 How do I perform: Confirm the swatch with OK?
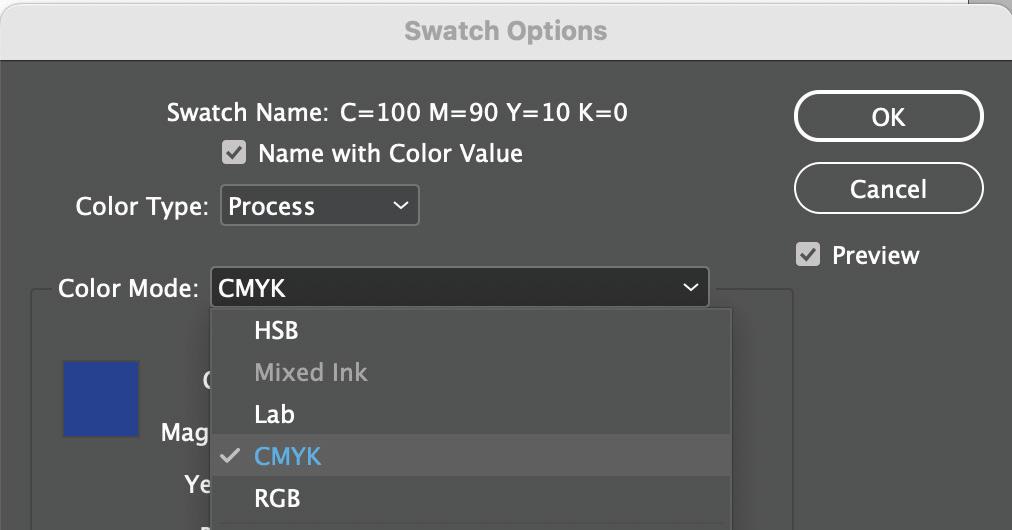click(x=888, y=117)
